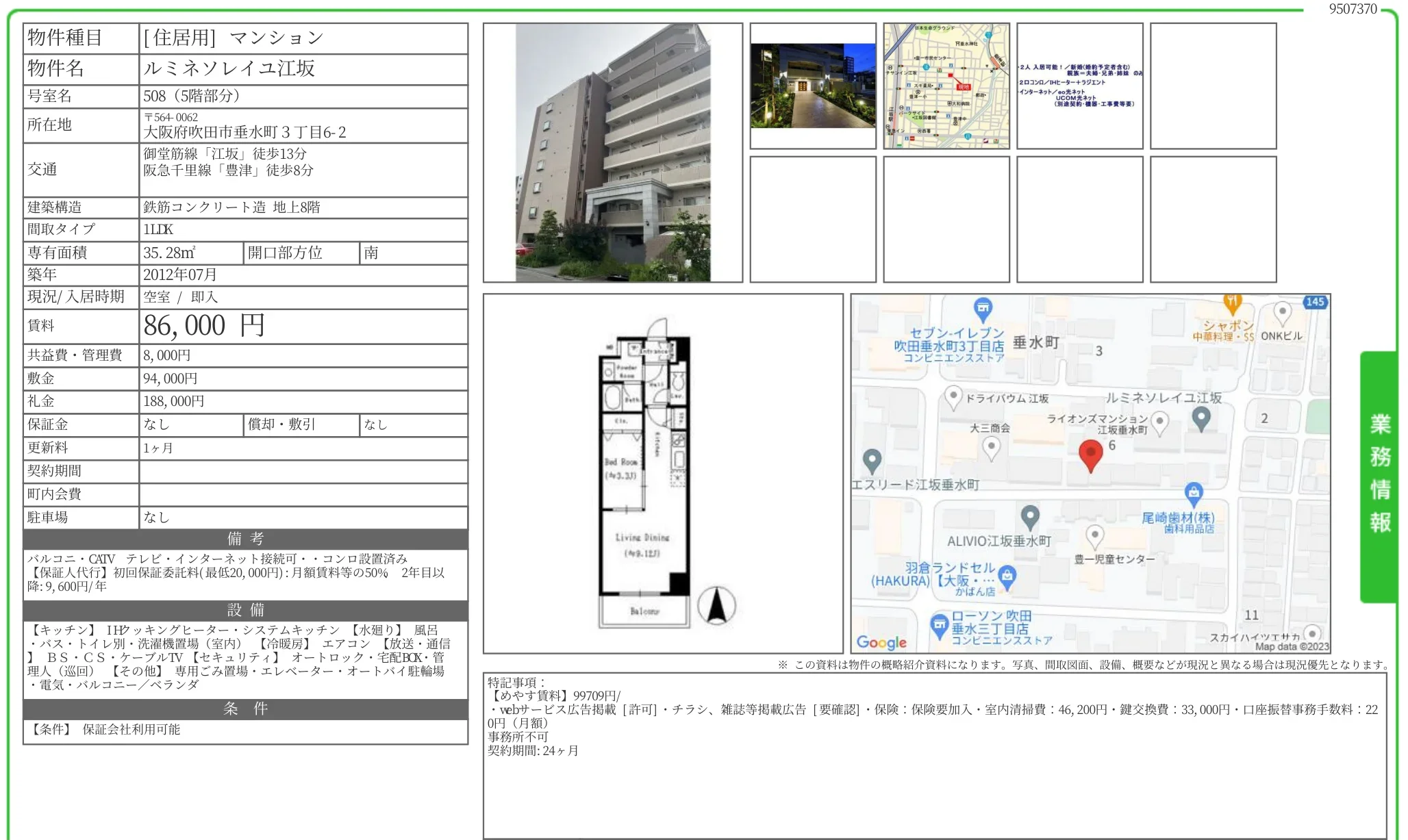The width and height of the screenshot is (1408, 840).
Task: Click the シャポン restaurant pin on the map
Action: pyautogui.click(x=1232, y=304)
